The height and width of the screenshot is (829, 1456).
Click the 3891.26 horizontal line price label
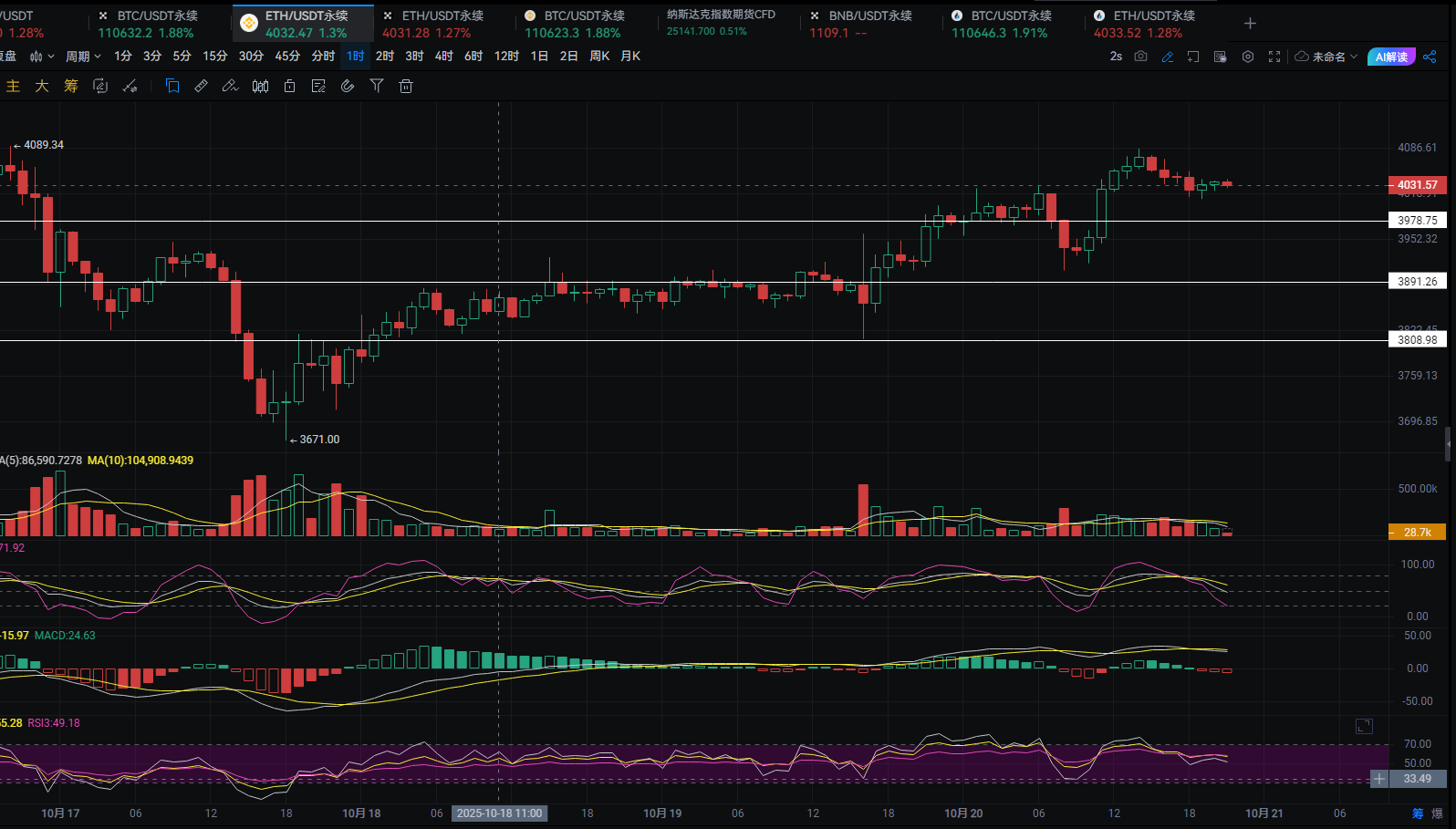point(1417,282)
